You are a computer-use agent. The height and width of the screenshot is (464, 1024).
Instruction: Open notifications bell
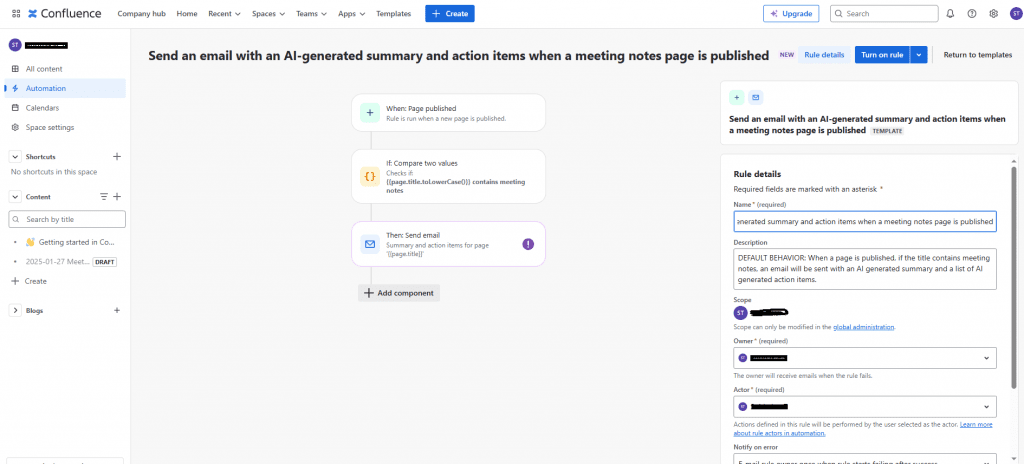pos(950,14)
